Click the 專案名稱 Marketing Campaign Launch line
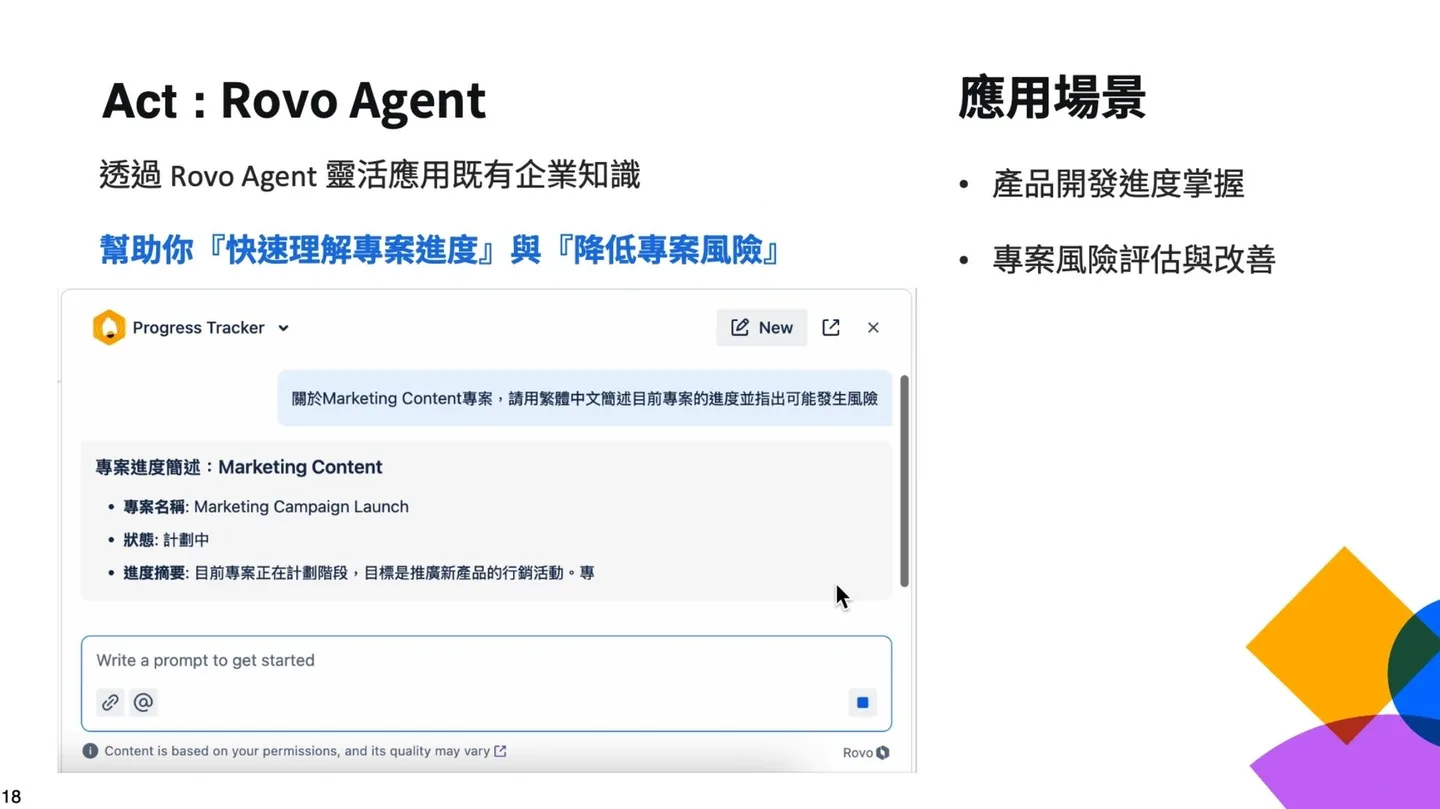1440x809 pixels. point(266,507)
